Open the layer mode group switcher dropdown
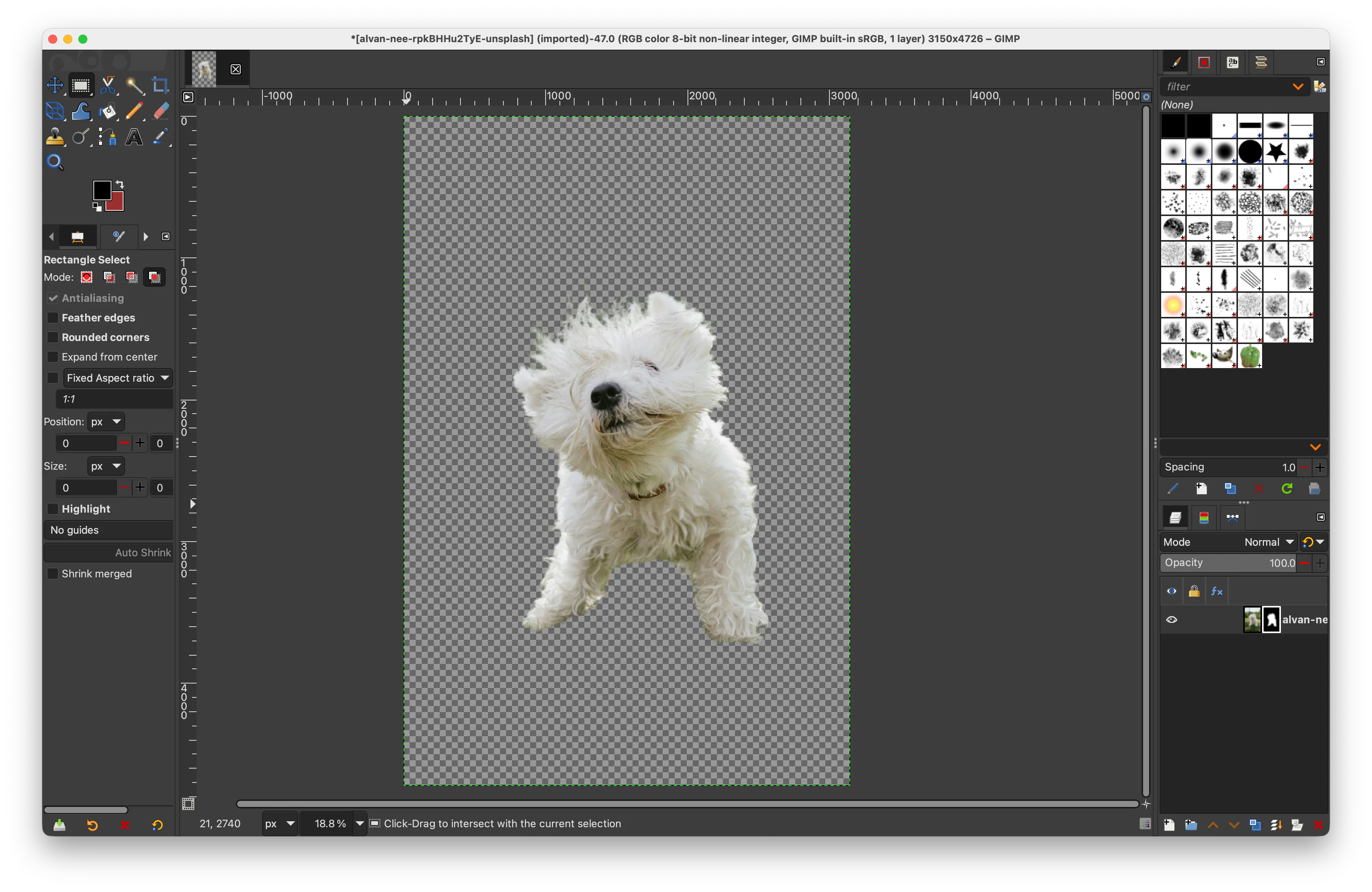The height and width of the screenshot is (892, 1372). 1314,542
